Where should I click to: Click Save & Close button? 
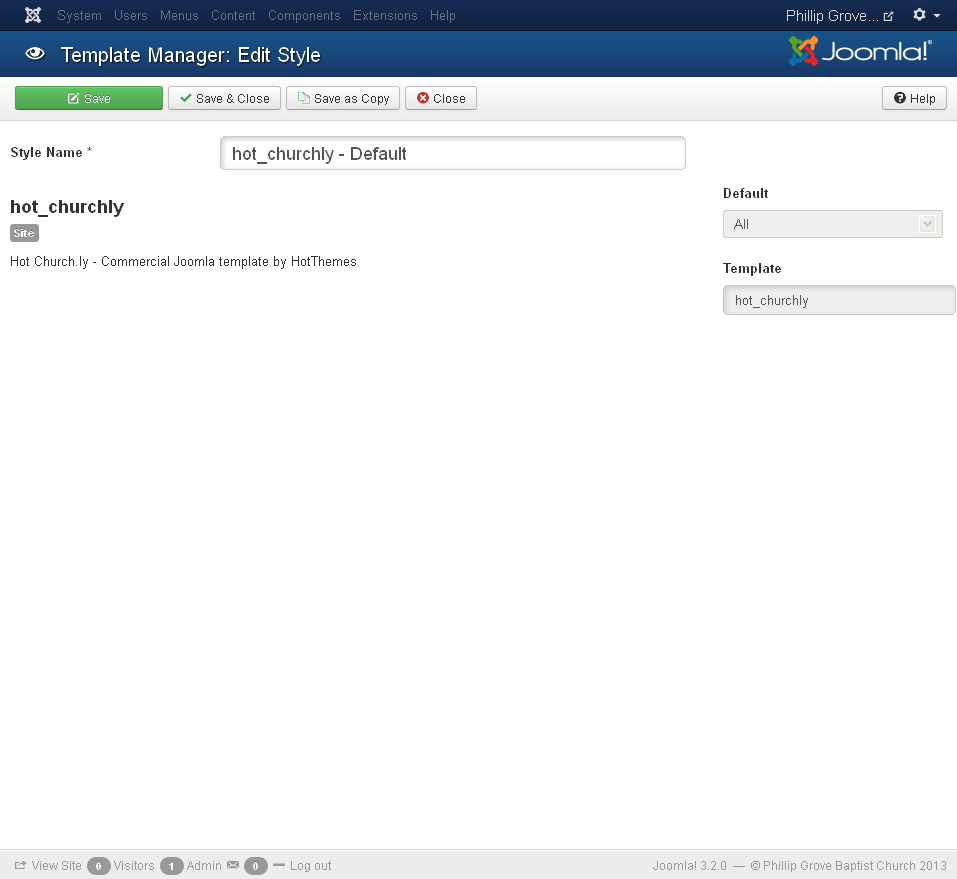tap(225, 98)
